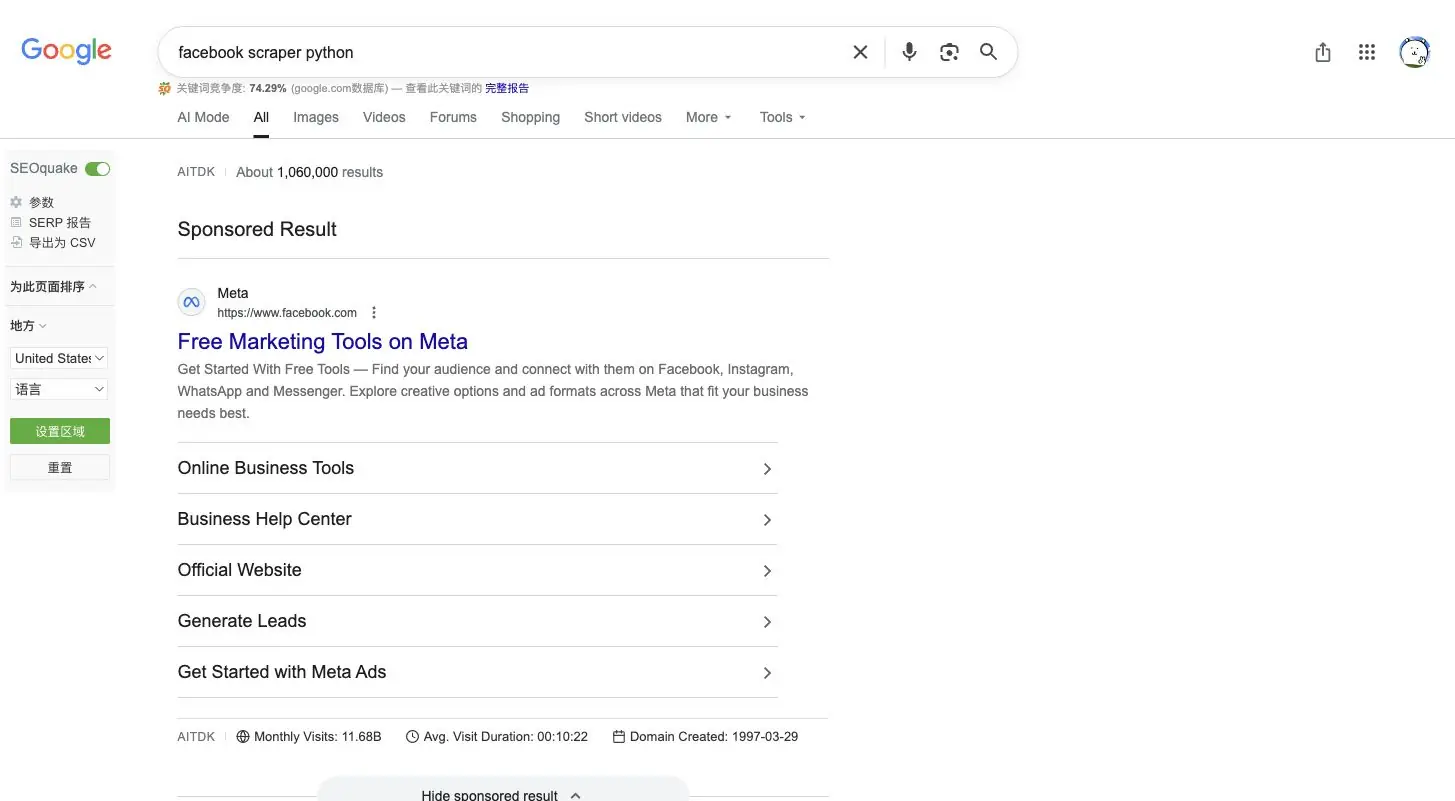Image resolution: width=1455 pixels, height=801 pixels.
Task: Open the Generate Leads sitelink
Action: [x=477, y=621]
